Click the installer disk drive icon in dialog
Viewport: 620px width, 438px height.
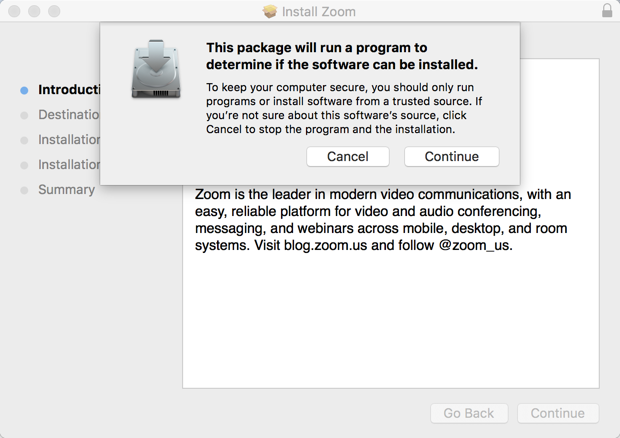(157, 69)
